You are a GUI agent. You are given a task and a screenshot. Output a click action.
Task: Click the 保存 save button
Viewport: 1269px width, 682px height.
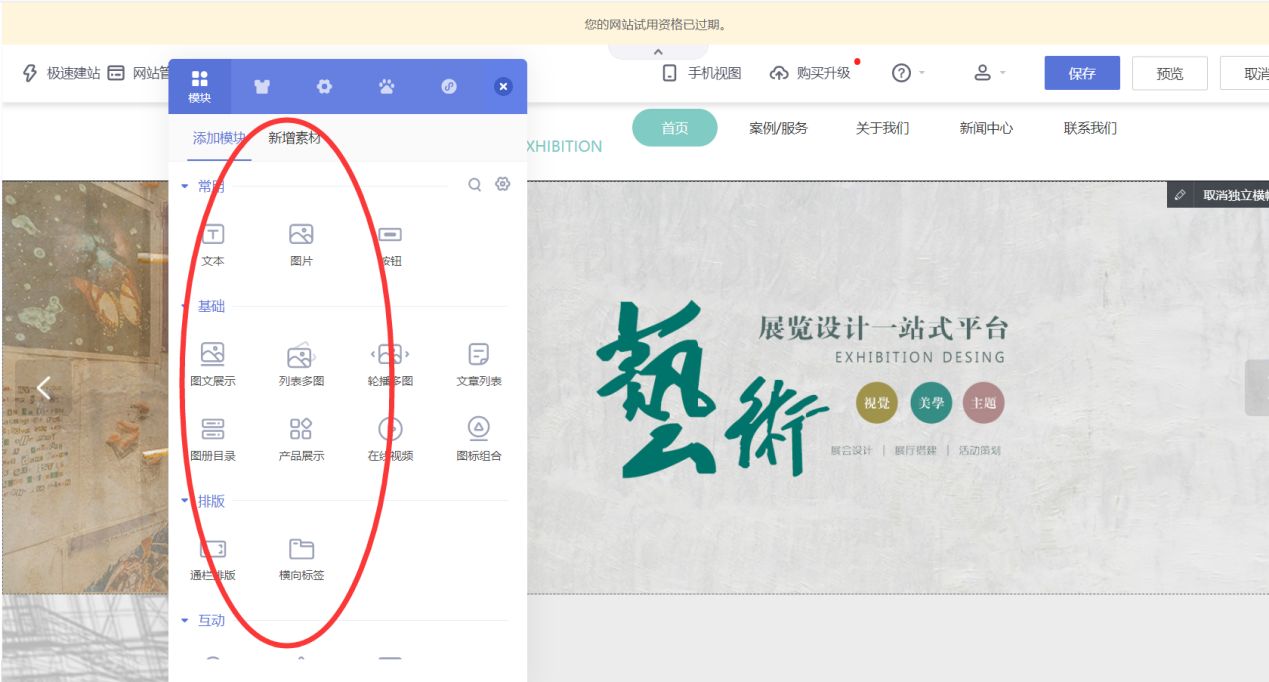(x=1082, y=73)
